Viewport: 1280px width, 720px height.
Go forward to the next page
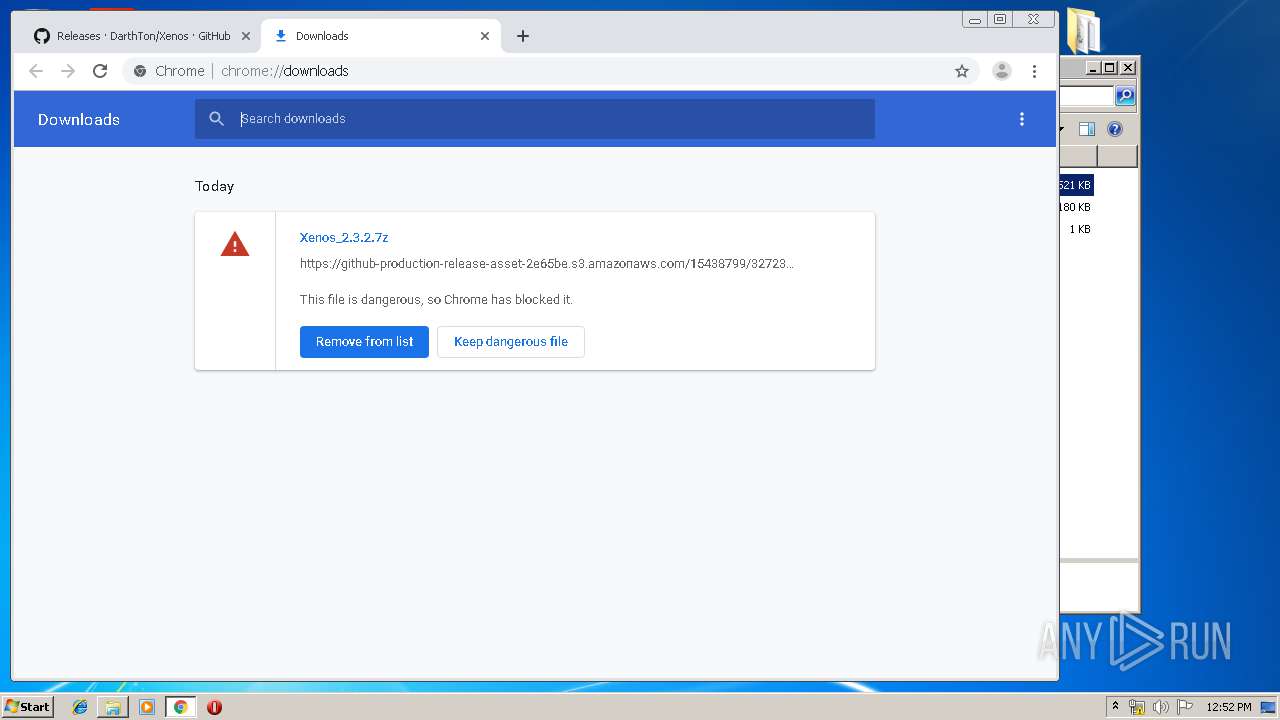[68, 71]
